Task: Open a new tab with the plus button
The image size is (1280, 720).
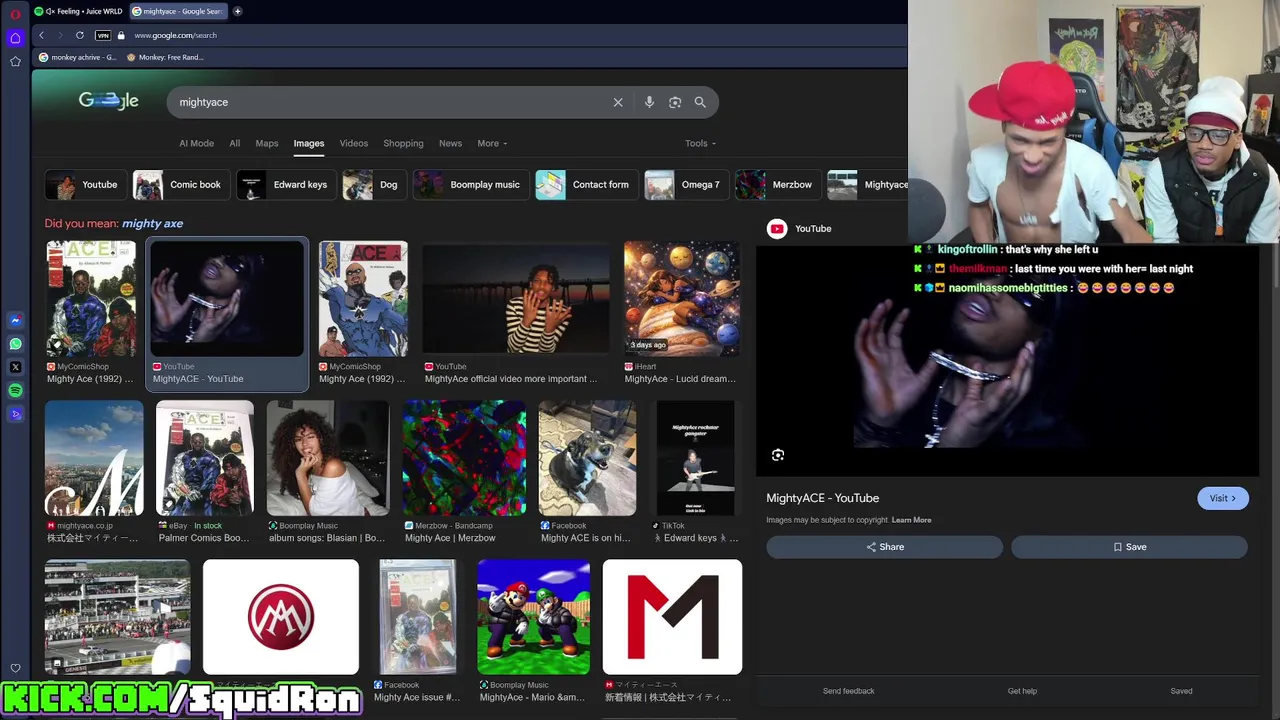Action: point(237,11)
